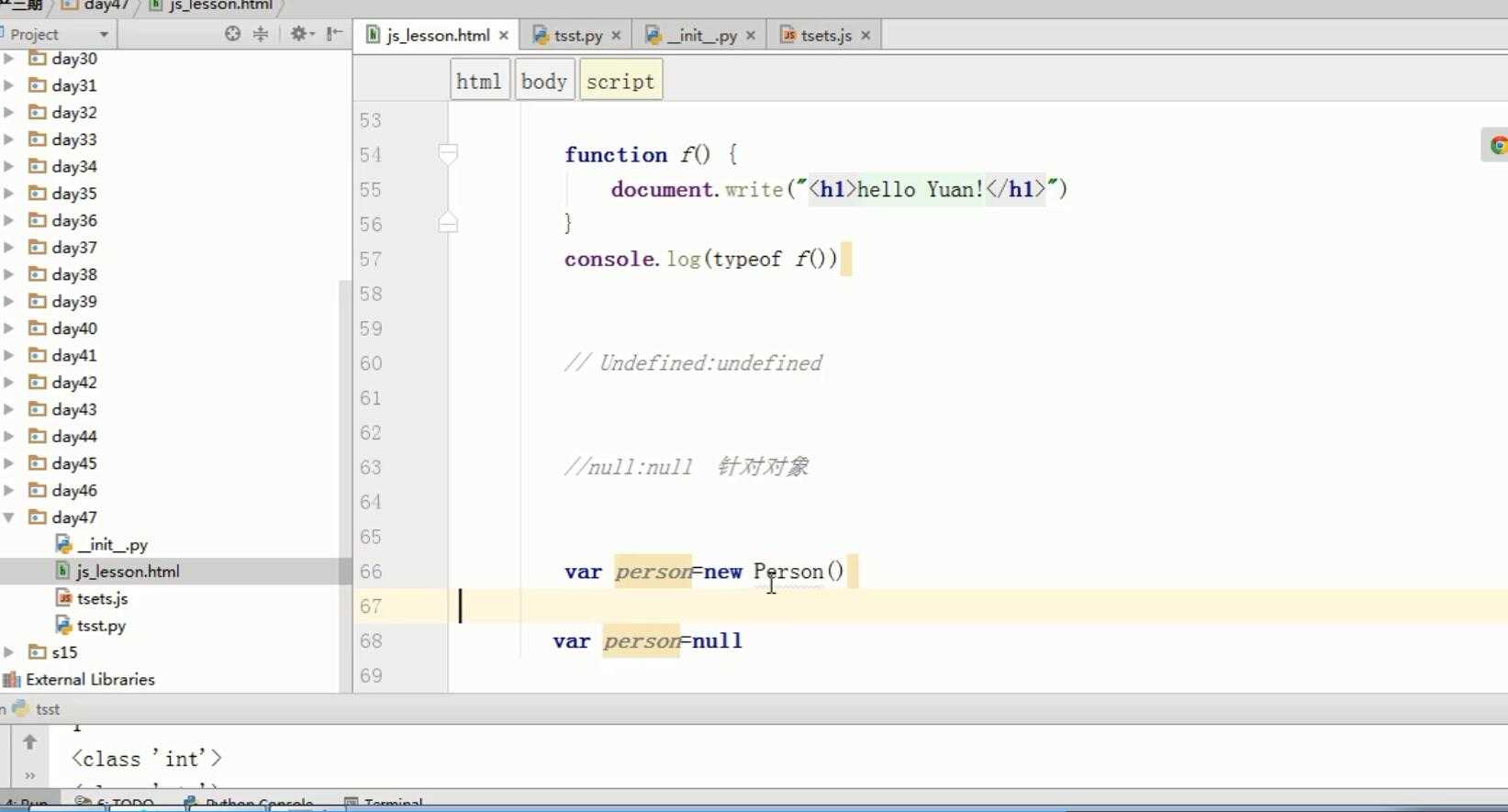Select the script breadcrumb
This screenshot has height=812, width=1508.
pos(620,81)
